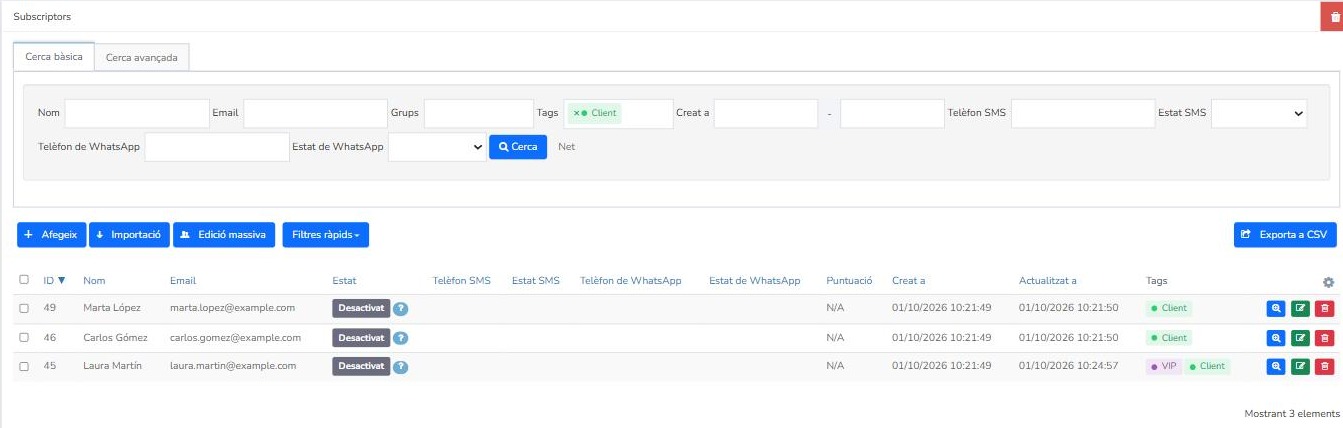
Task: Click help icon next to Marta's Desactivat status
Action: pyautogui.click(x=400, y=309)
